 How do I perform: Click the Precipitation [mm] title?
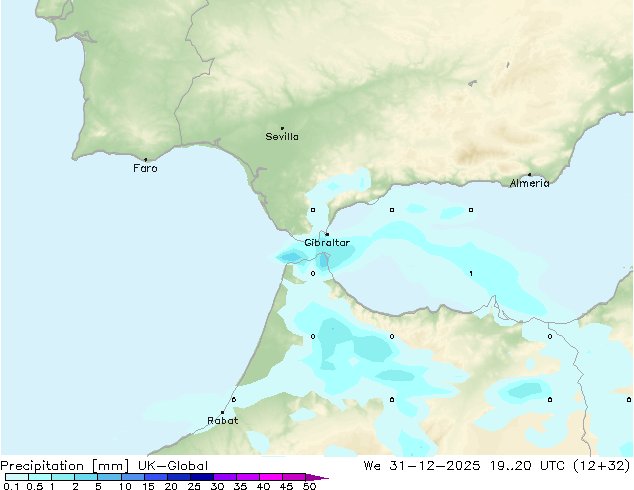65,466
